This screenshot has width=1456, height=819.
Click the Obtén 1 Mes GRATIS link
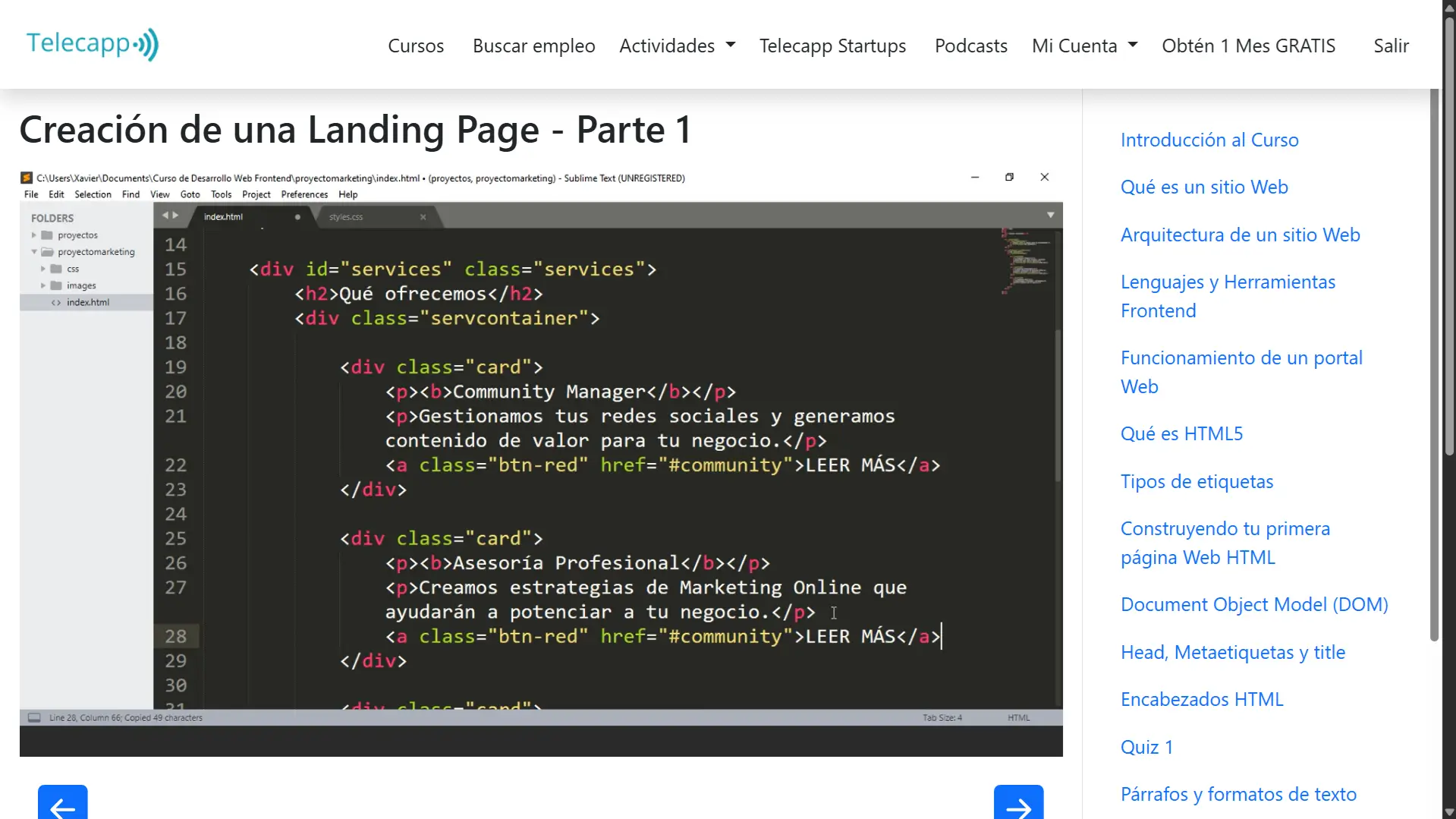point(1247,45)
